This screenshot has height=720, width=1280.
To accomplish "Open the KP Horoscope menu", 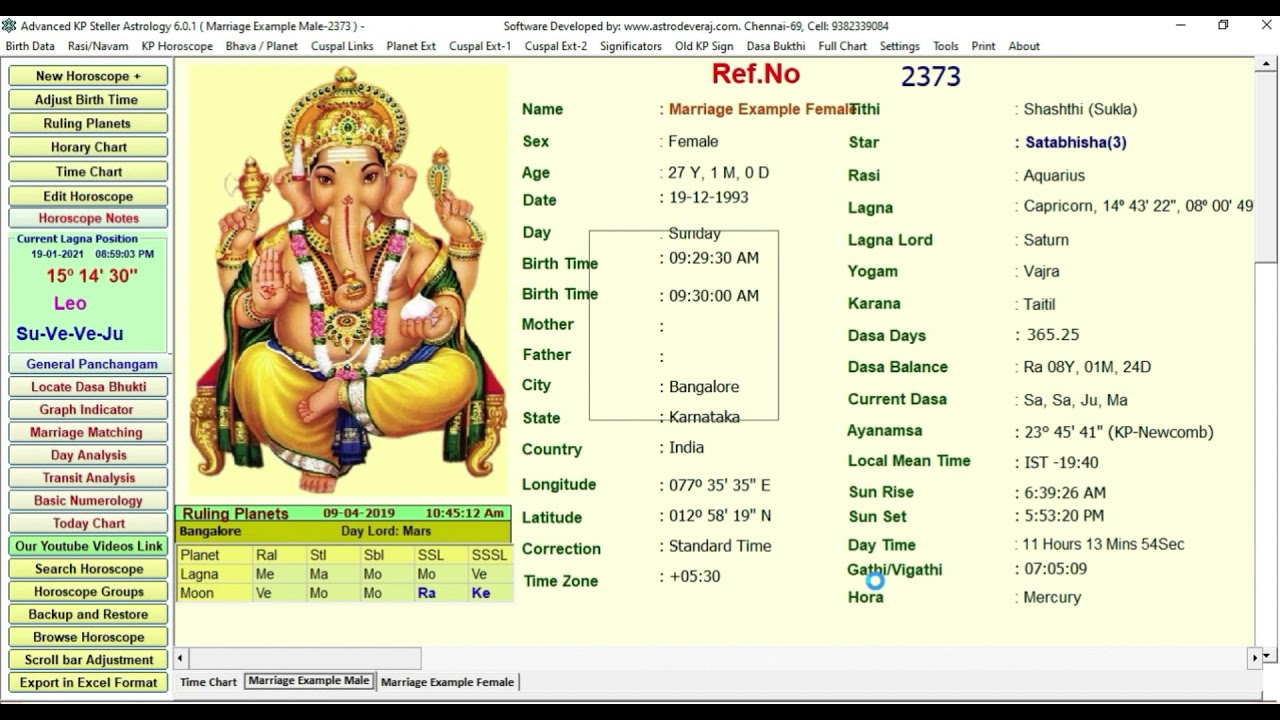I will (x=177, y=46).
